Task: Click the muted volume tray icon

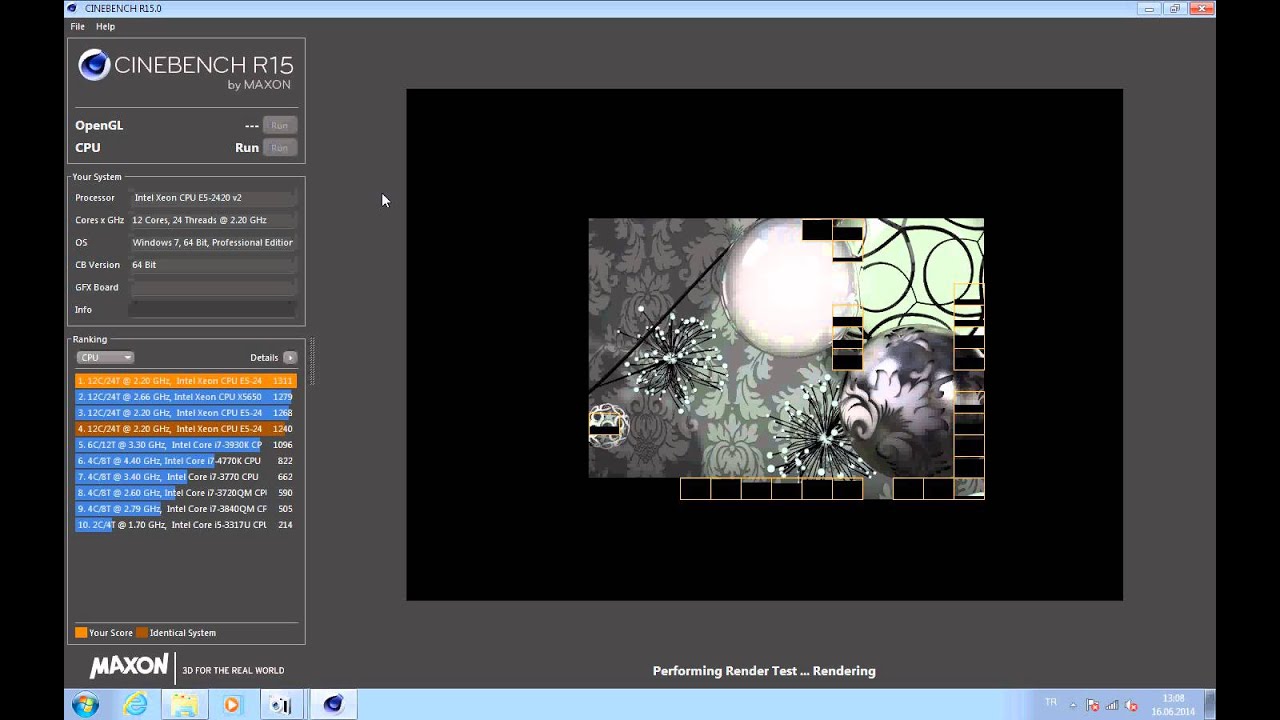Action: [x=1131, y=705]
